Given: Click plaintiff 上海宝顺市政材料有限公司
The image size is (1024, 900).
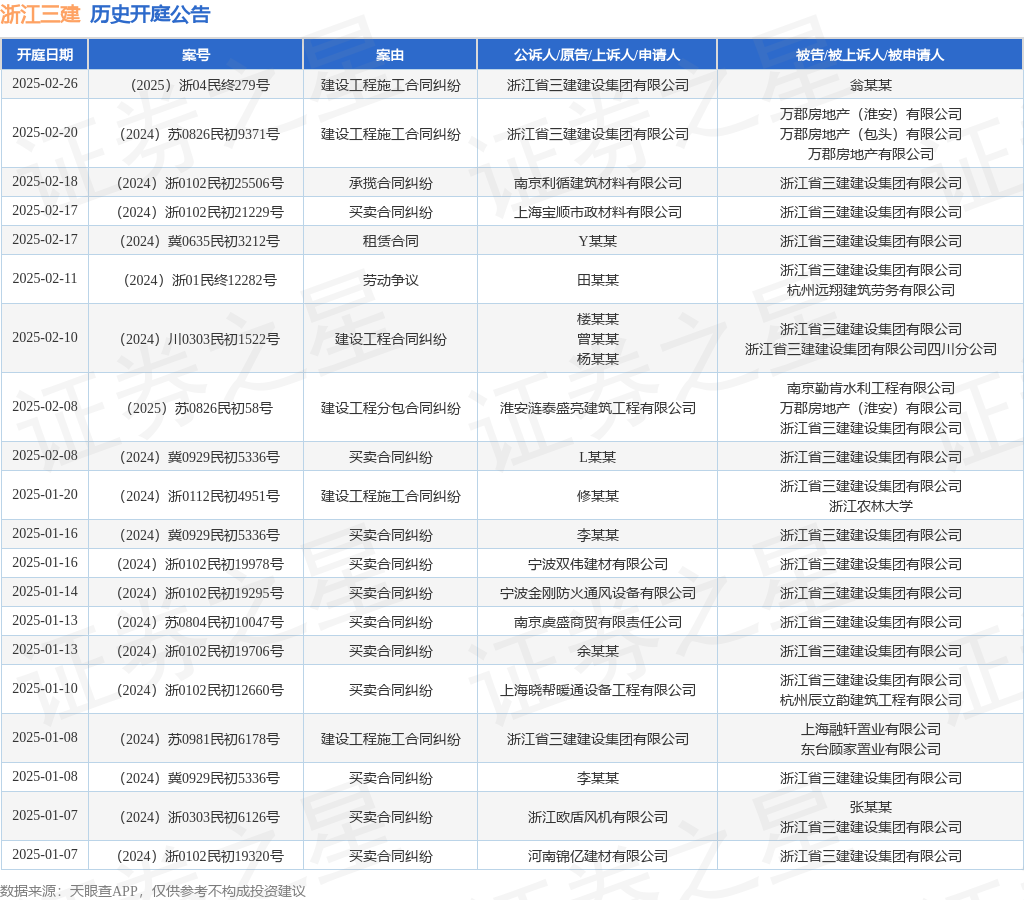Looking at the screenshot, I should (x=598, y=212).
